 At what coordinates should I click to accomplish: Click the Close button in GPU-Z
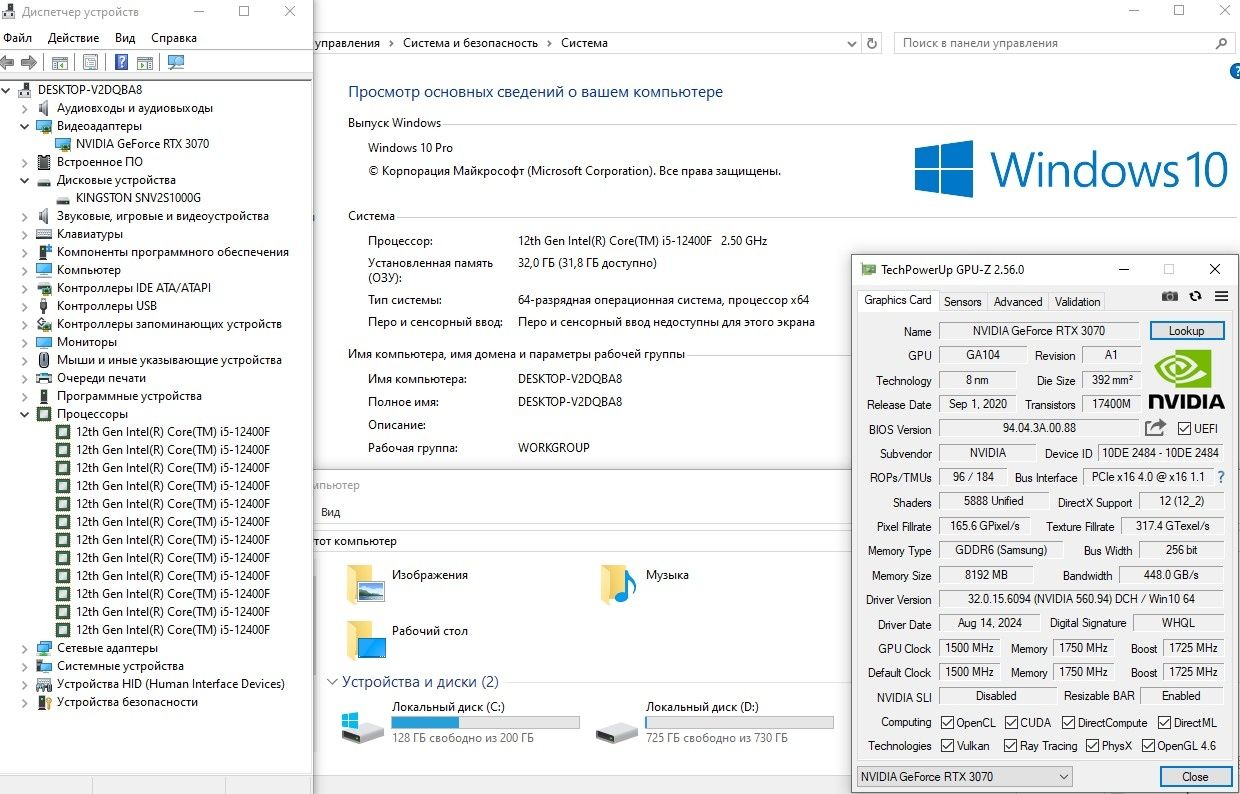tap(1195, 777)
